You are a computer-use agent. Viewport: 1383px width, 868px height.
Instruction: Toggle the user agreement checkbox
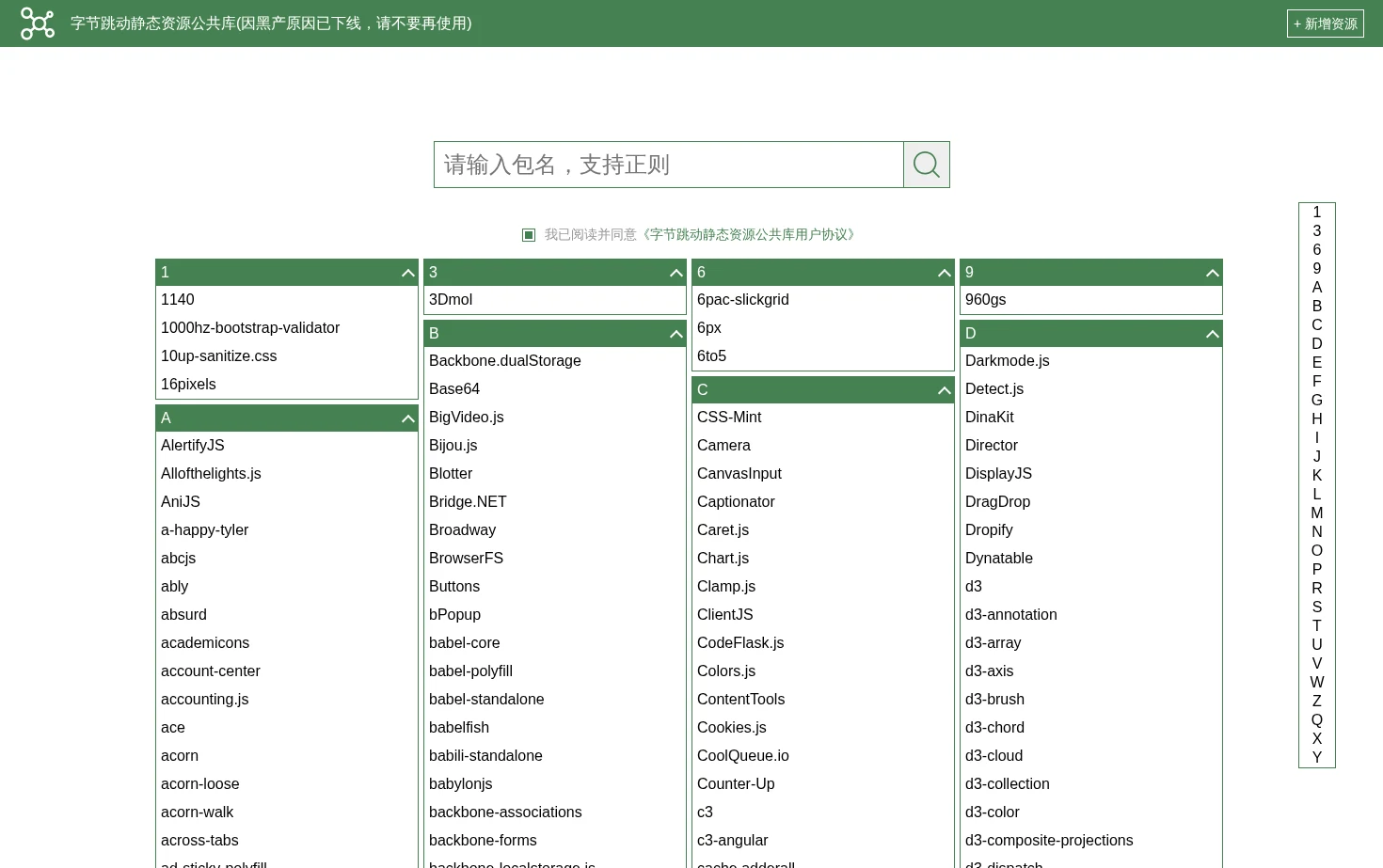tap(529, 235)
